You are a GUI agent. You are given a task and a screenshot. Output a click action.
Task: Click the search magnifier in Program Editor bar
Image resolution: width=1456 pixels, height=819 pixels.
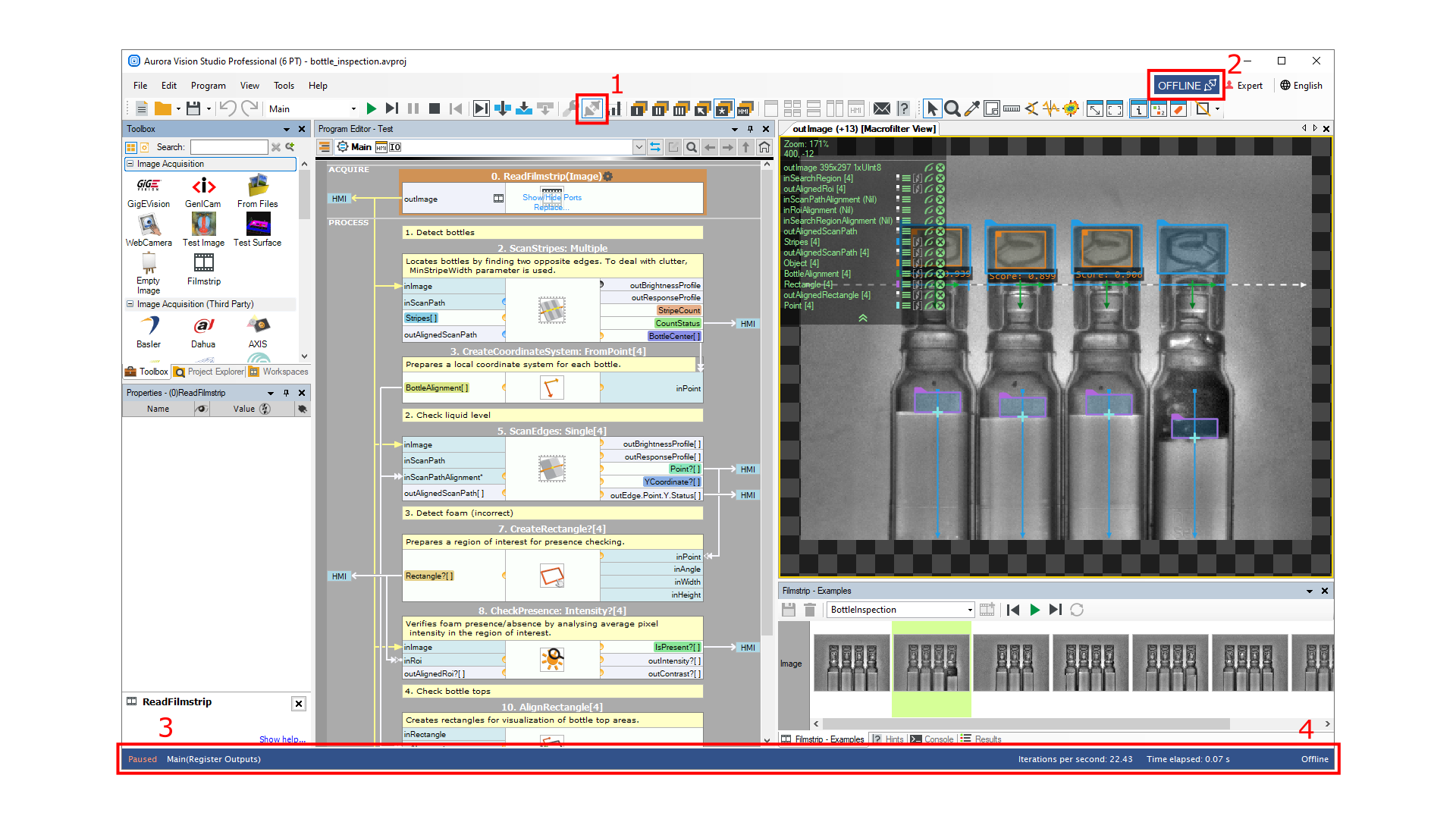[x=692, y=147]
